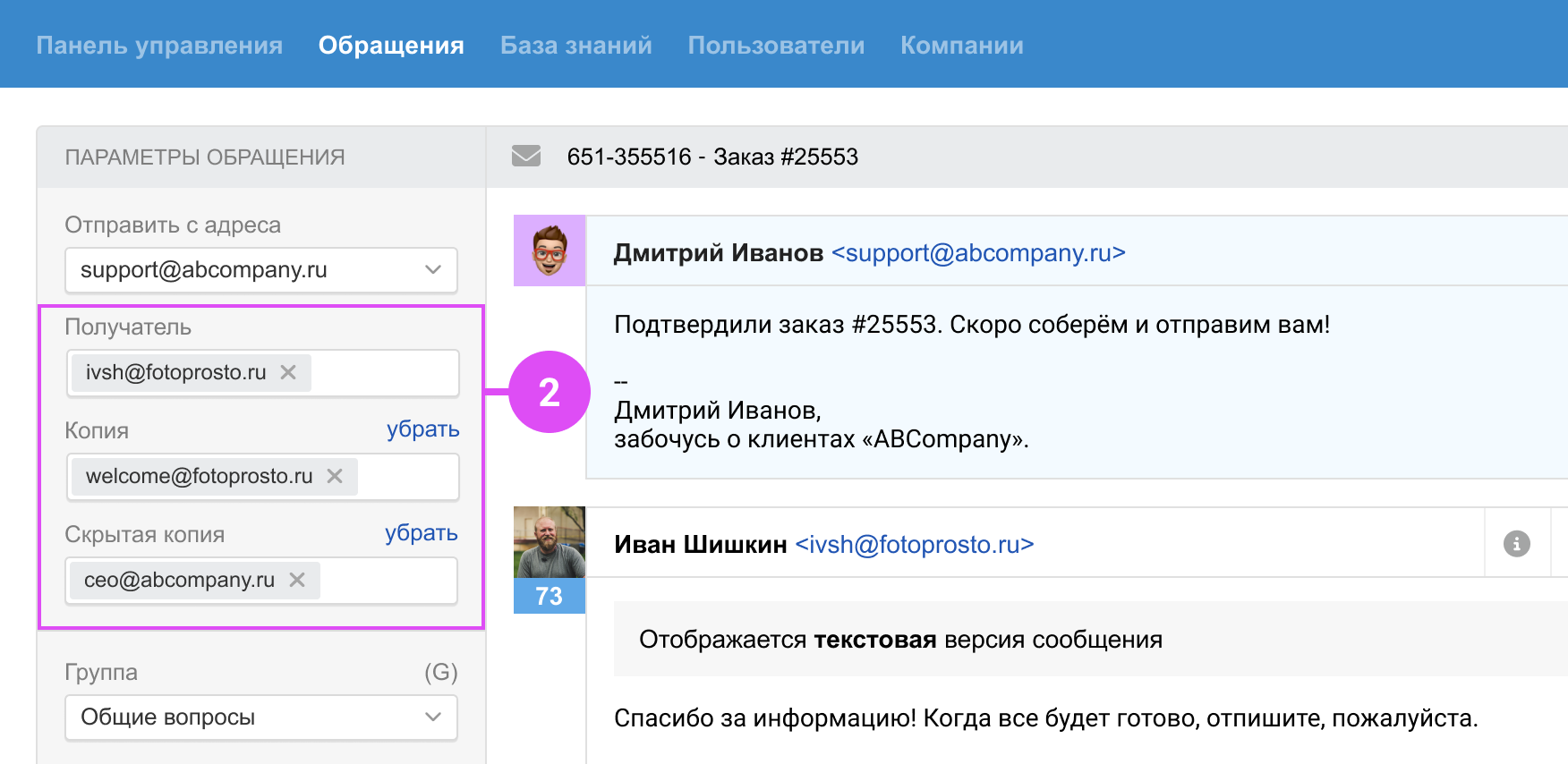Screen dimensions: 1568x764
Task: Go to the 'Пользователи' section
Action: [776, 46]
